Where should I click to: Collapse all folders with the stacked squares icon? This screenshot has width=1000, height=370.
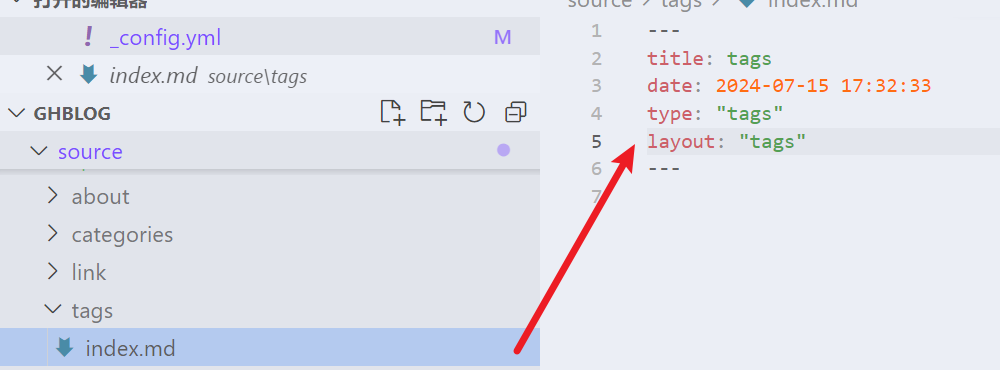515,113
